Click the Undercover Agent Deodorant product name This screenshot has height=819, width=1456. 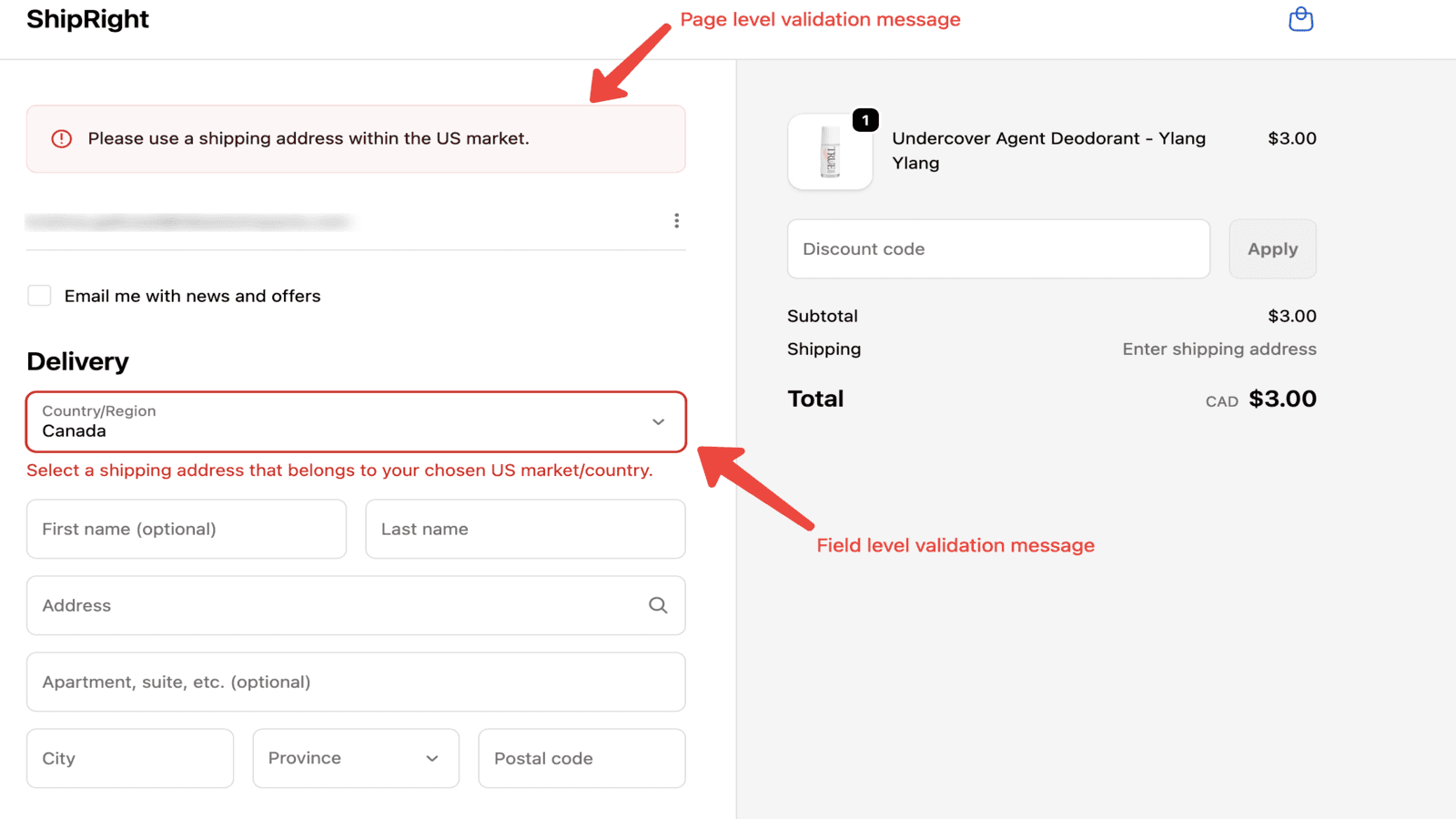click(x=1048, y=150)
